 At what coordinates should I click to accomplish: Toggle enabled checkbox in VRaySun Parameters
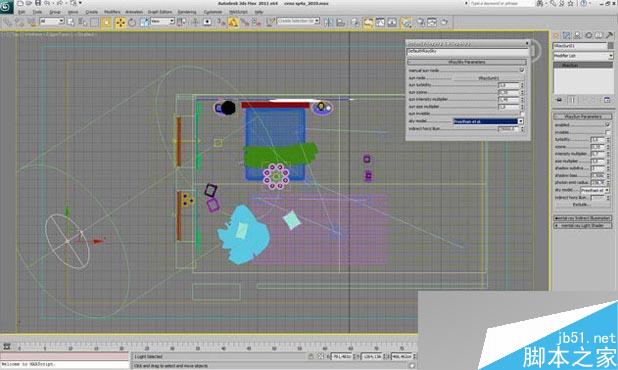pos(607,125)
